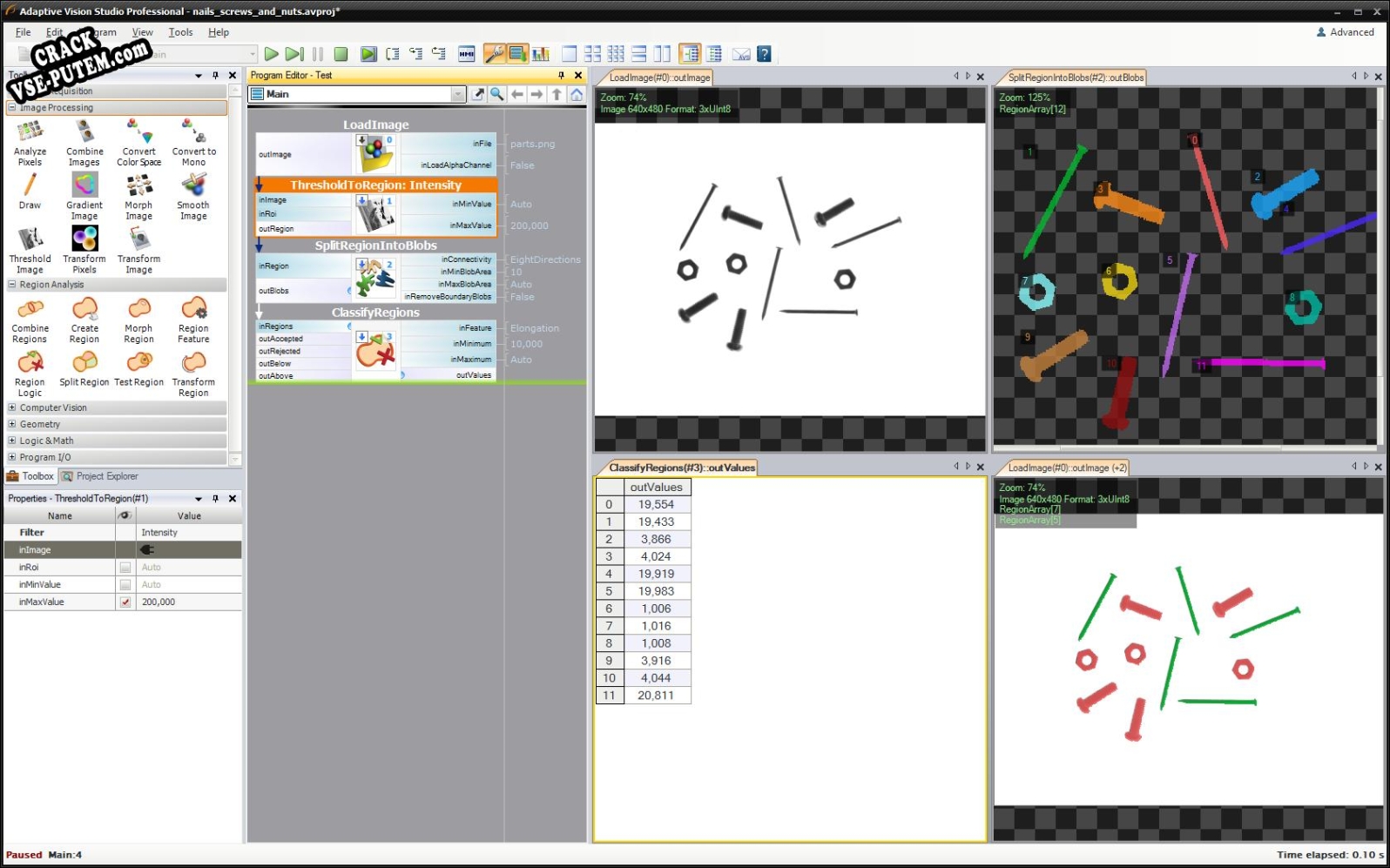Viewport: 1390px width, 868px height.
Task: Click the outValues column header
Action: (x=657, y=488)
